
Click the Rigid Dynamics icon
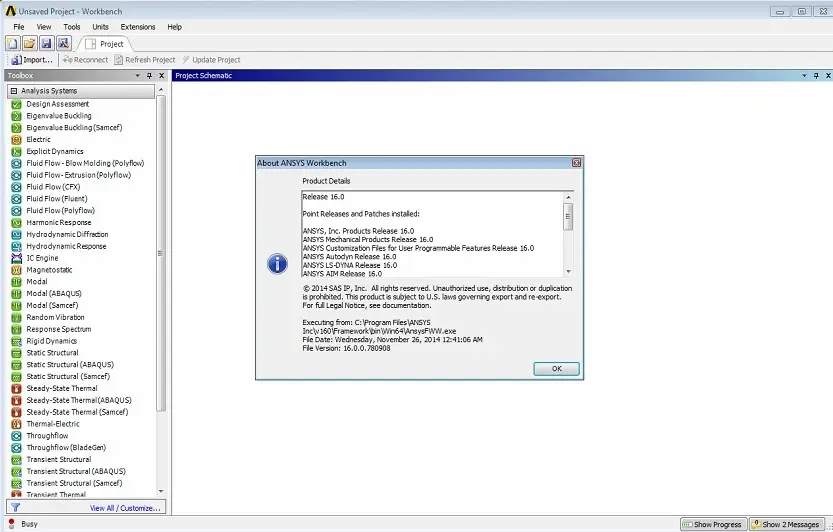(x=16, y=341)
